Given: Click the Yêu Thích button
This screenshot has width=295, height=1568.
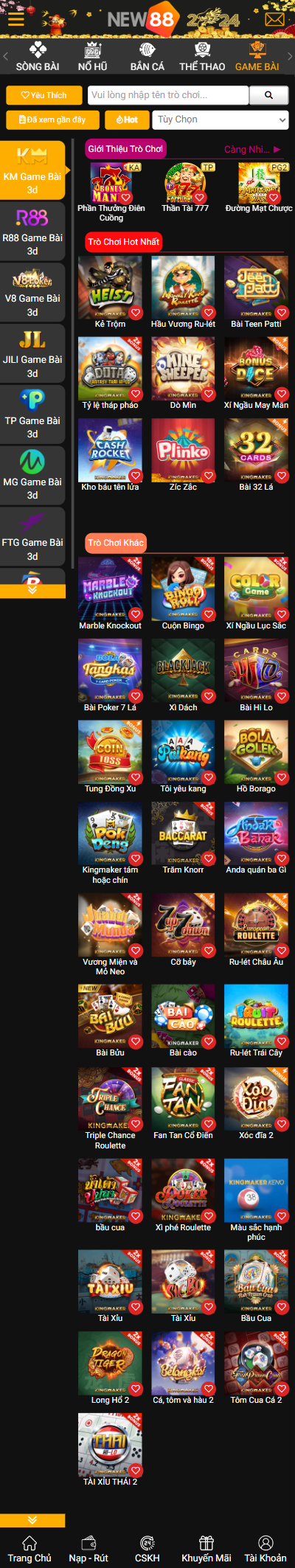Looking at the screenshot, I should (x=44, y=95).
